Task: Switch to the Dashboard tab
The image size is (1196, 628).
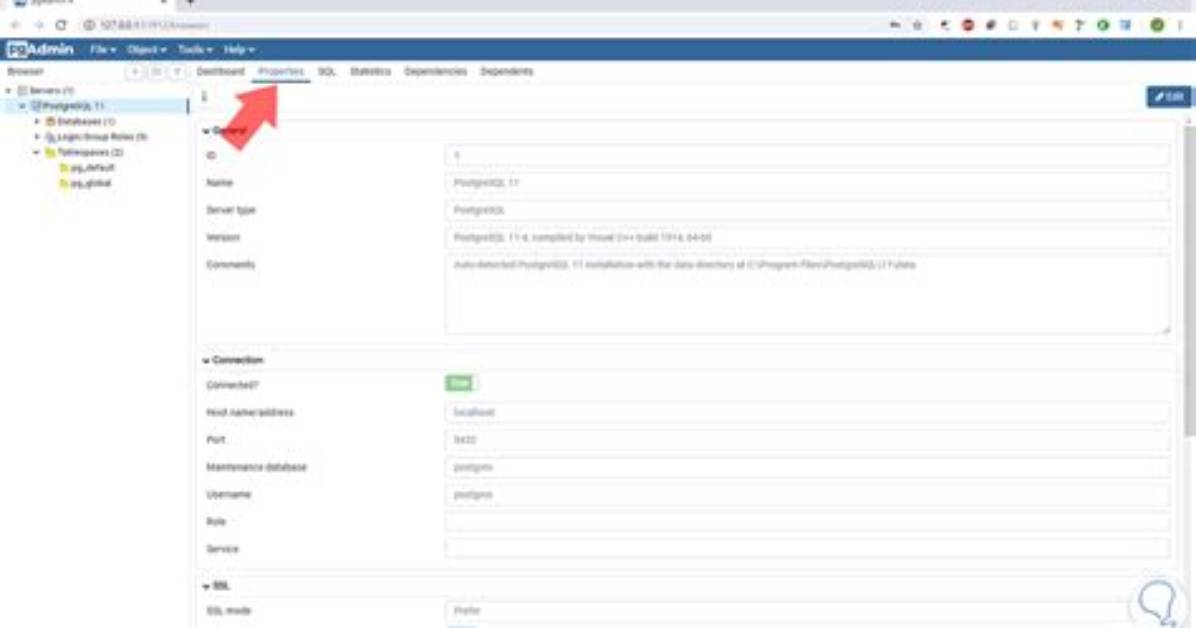Action: tap(220, 72)
